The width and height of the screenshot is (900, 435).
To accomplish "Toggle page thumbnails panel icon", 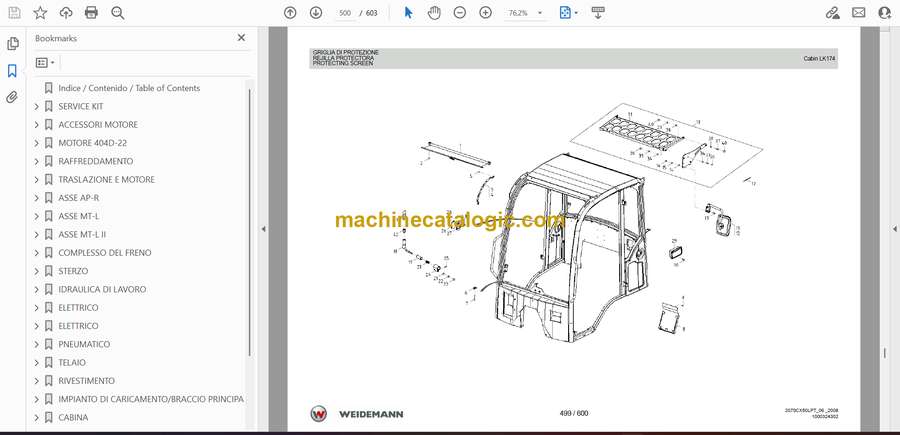I will (13, 44).
